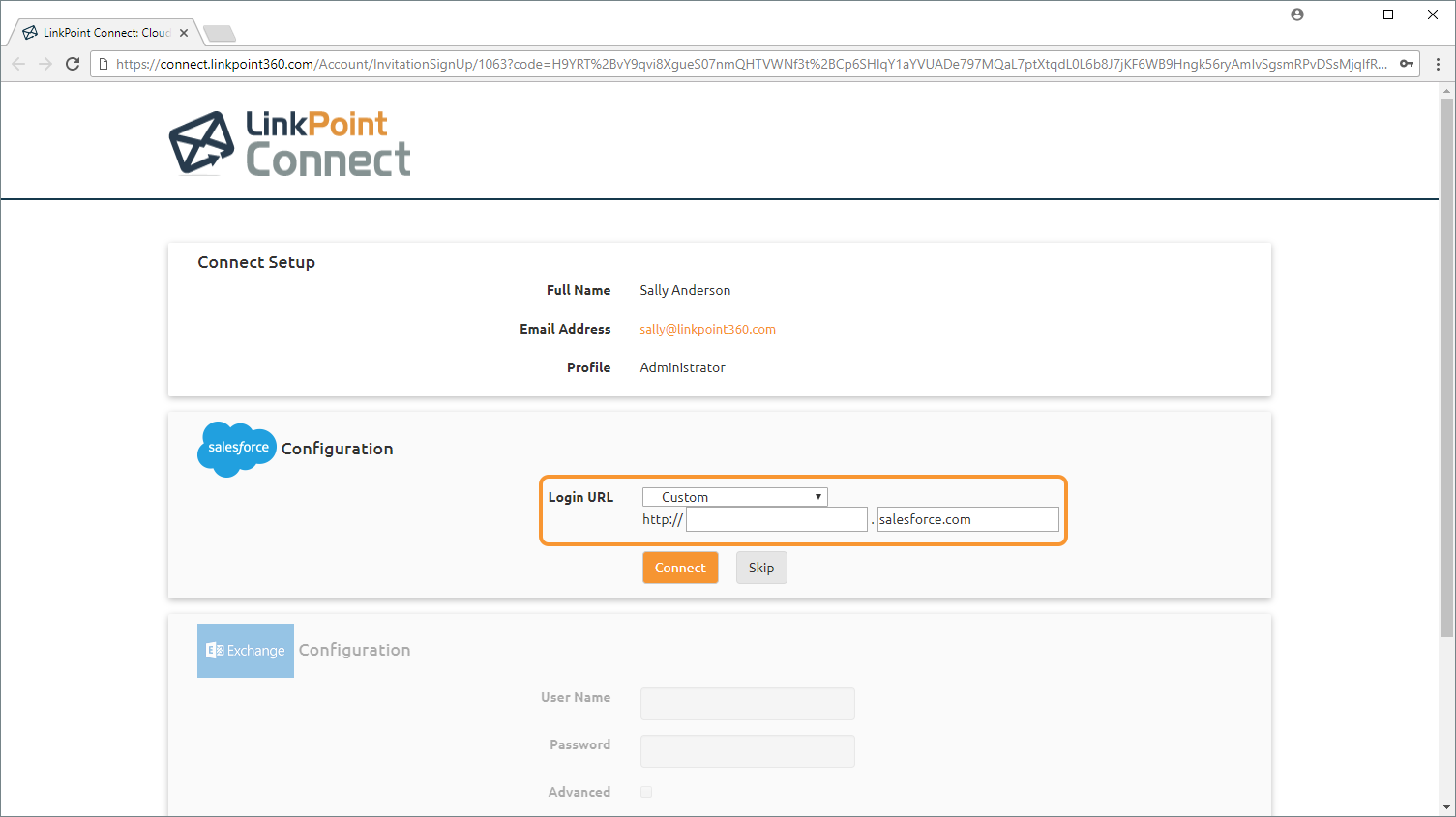Close the LinkPoint Connect tab
The height and width of the screenshot is (817, 1456).
click(184, 33)
